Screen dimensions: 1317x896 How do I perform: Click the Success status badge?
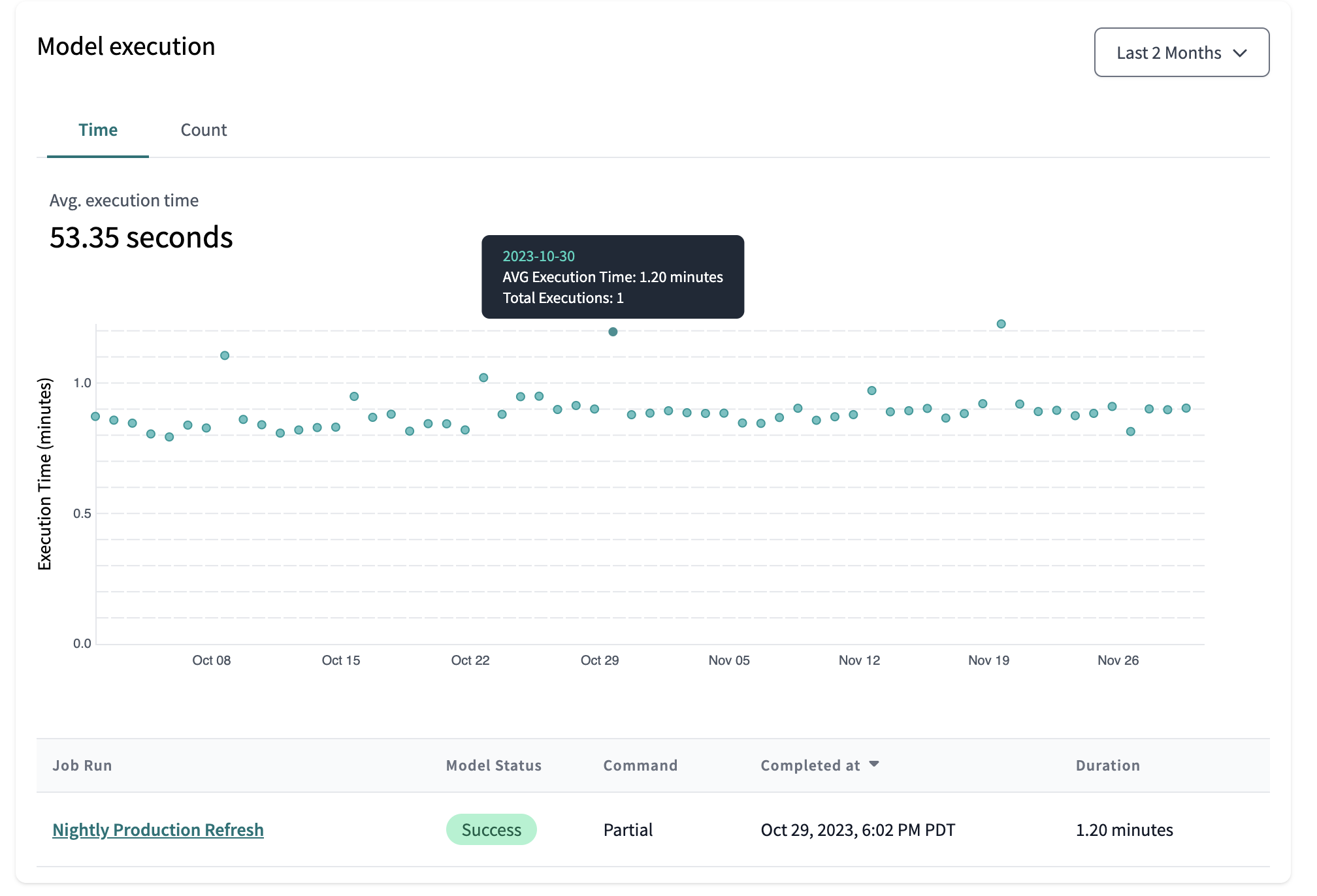pyautogui.click(x=491, y=829)
